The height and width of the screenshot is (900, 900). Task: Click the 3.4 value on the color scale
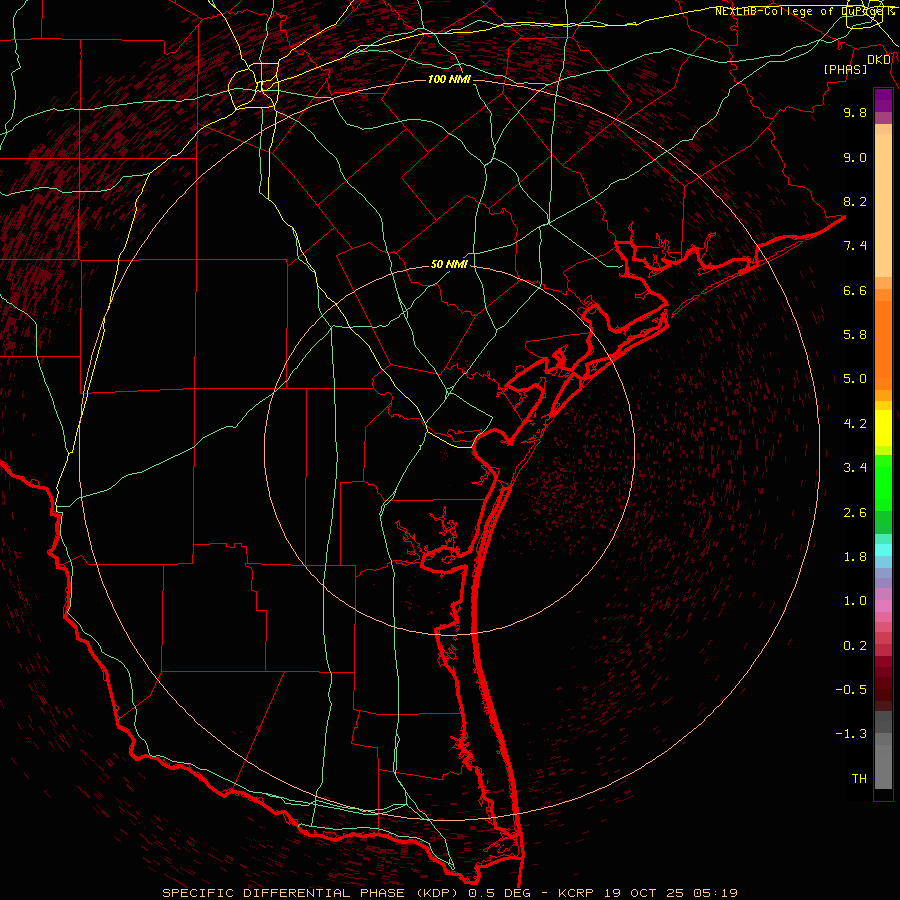[855, 468]
